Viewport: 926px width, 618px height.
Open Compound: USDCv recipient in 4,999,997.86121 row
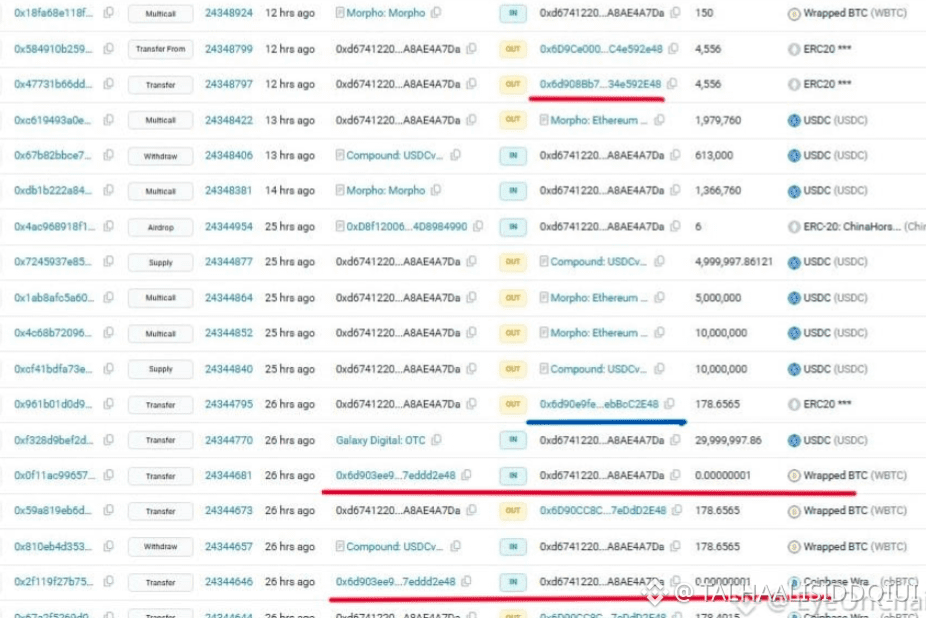[x=598, y=261]
